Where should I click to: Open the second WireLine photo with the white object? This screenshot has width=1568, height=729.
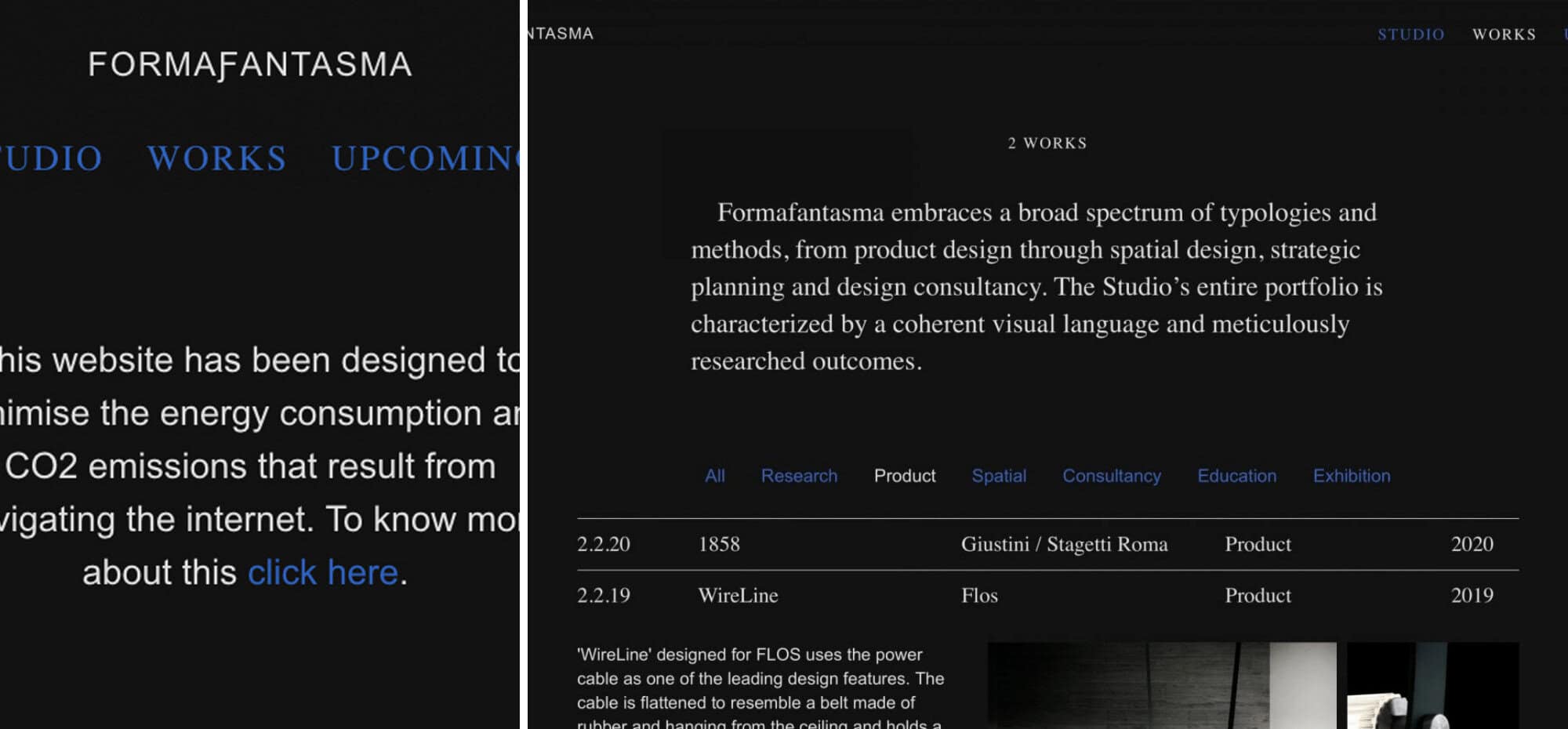click(x=1433, y=686)
